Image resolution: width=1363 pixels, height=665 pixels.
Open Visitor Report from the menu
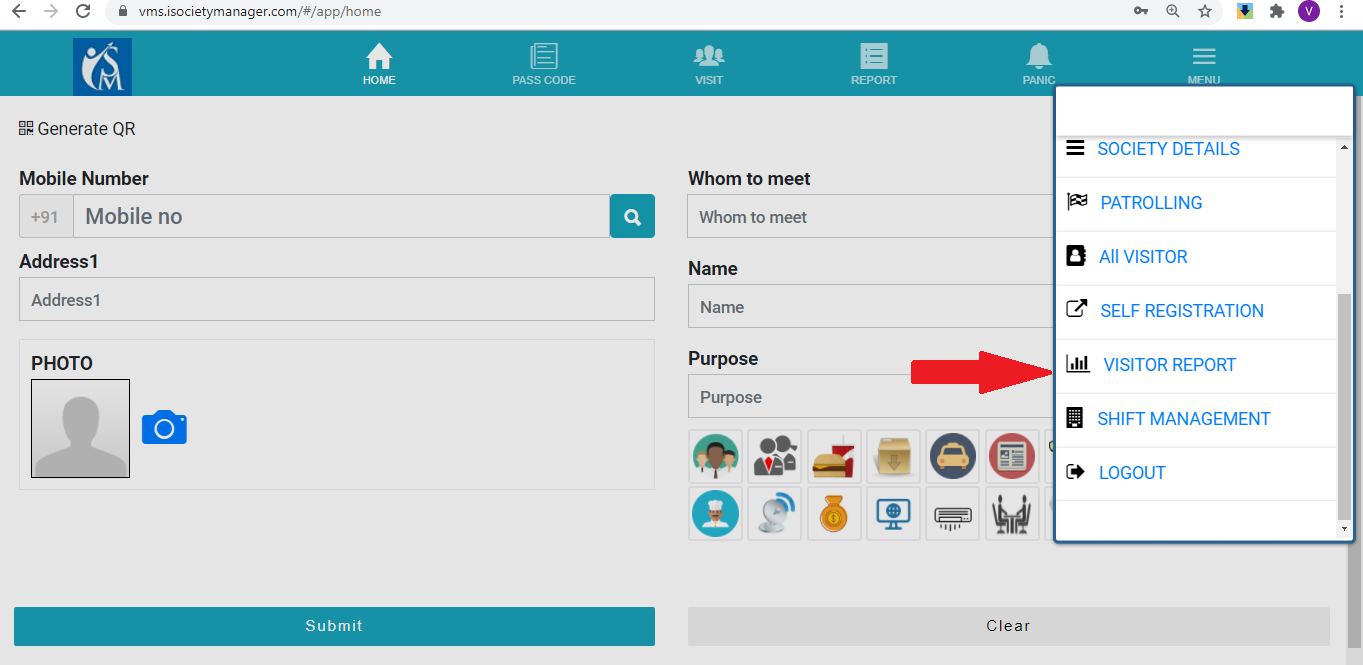tap(1169, 365)
